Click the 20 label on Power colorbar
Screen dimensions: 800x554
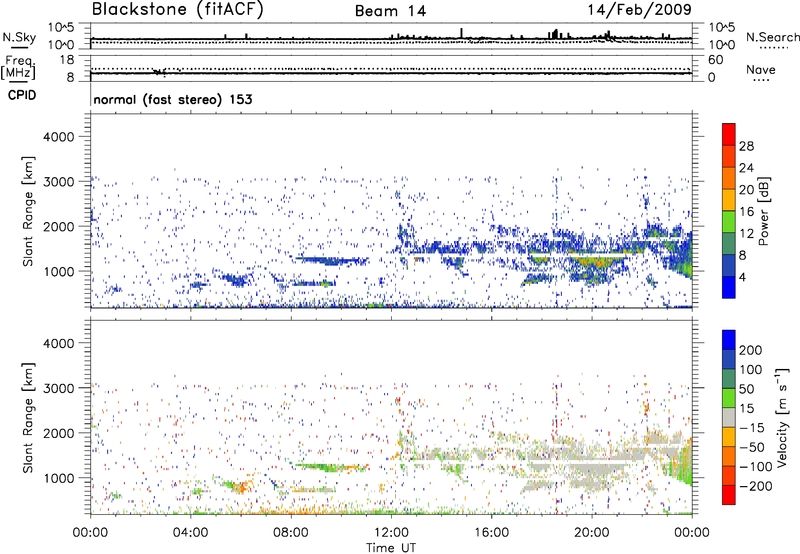point(746,190)
